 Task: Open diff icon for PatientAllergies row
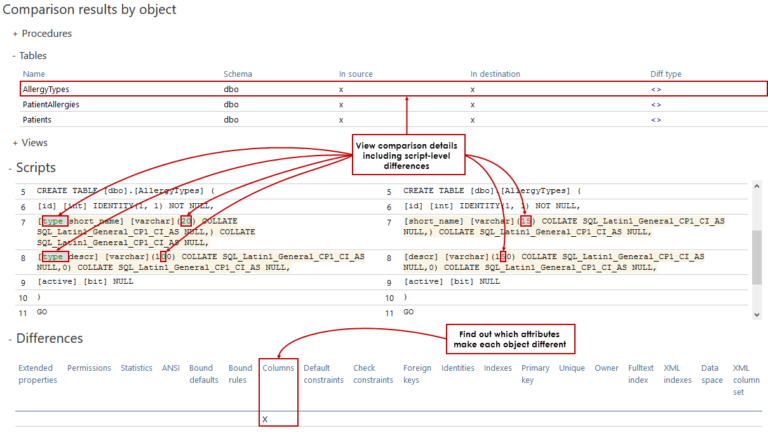click(656, 105)
